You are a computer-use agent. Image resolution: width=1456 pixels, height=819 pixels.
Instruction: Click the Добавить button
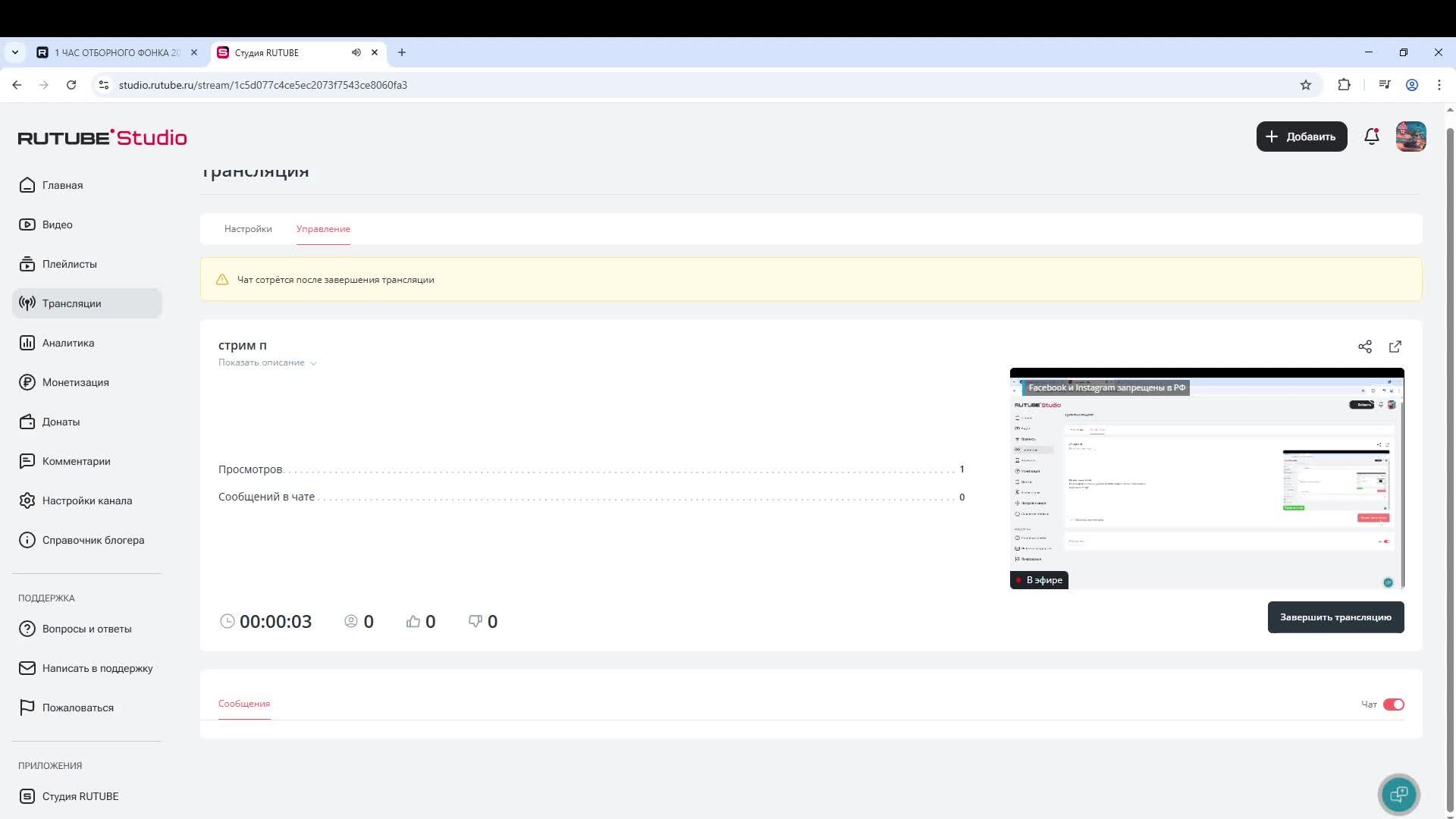(1301, 136)
